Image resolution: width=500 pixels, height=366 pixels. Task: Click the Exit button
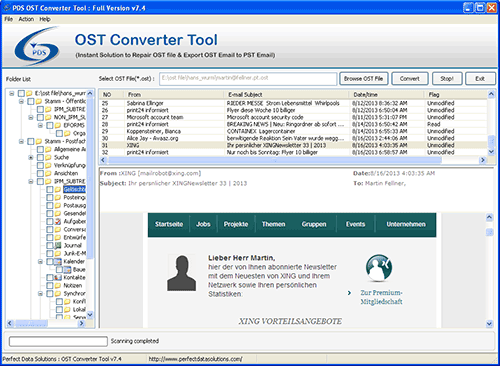(x=480, y=79)
